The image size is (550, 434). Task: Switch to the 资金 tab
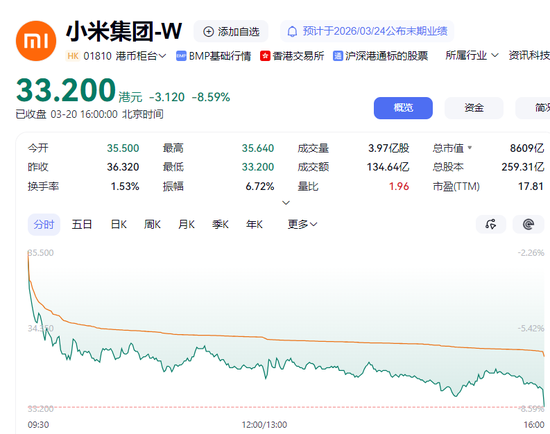coord(474,108)
